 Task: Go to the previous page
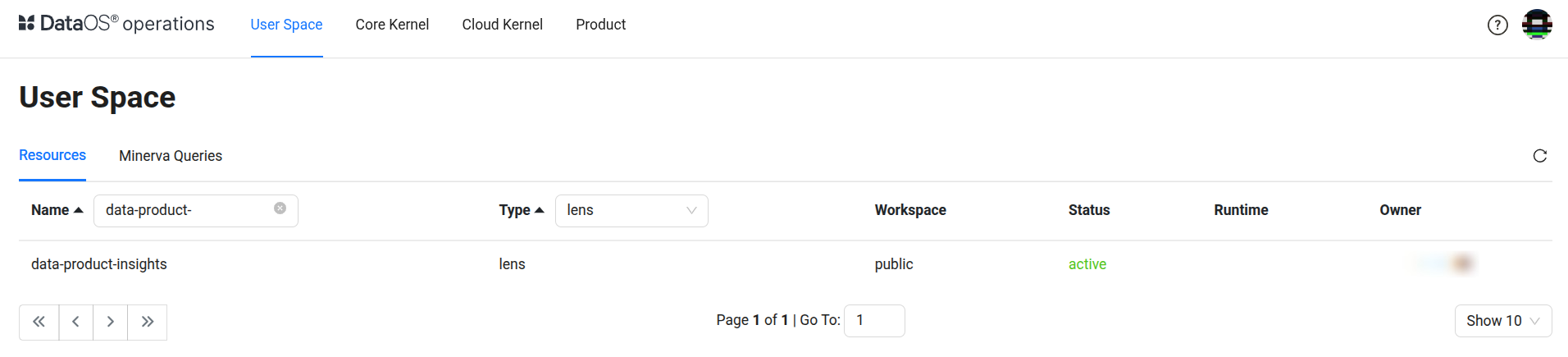[x=75, y=322]
